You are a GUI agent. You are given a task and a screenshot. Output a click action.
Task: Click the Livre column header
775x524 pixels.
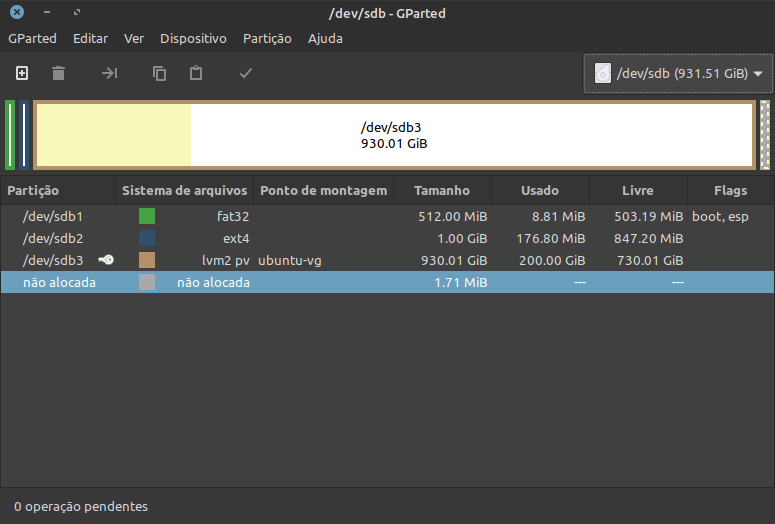(x=638, y=190)
